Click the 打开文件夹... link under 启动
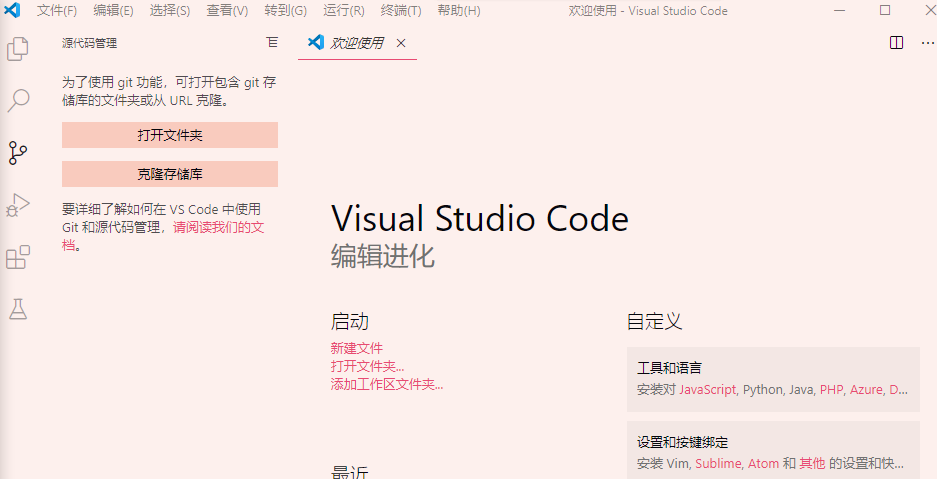 [x=368, y=366]
